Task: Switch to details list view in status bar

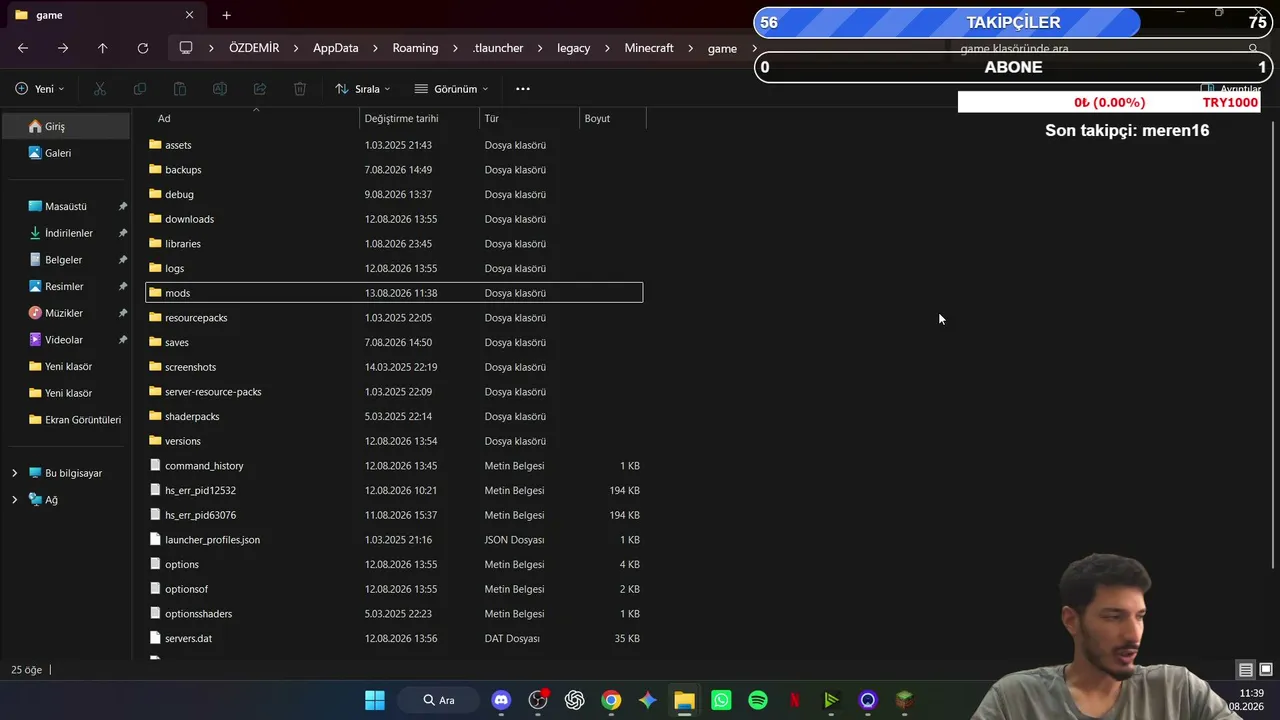Action: (x=1246, y=670)
